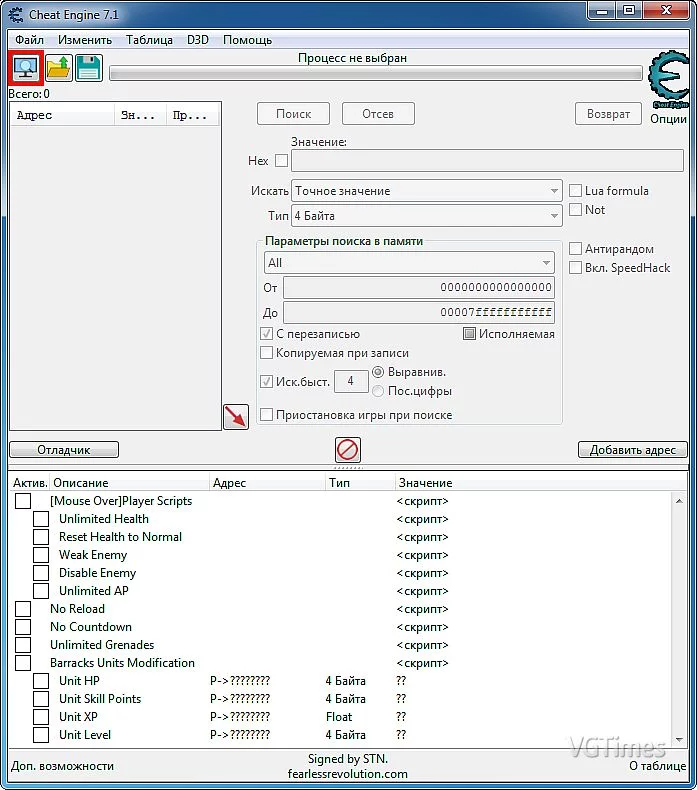Click the Поиск button
Image resolution: width=697 pixels, height=790 pixels.
pos(293,114)
